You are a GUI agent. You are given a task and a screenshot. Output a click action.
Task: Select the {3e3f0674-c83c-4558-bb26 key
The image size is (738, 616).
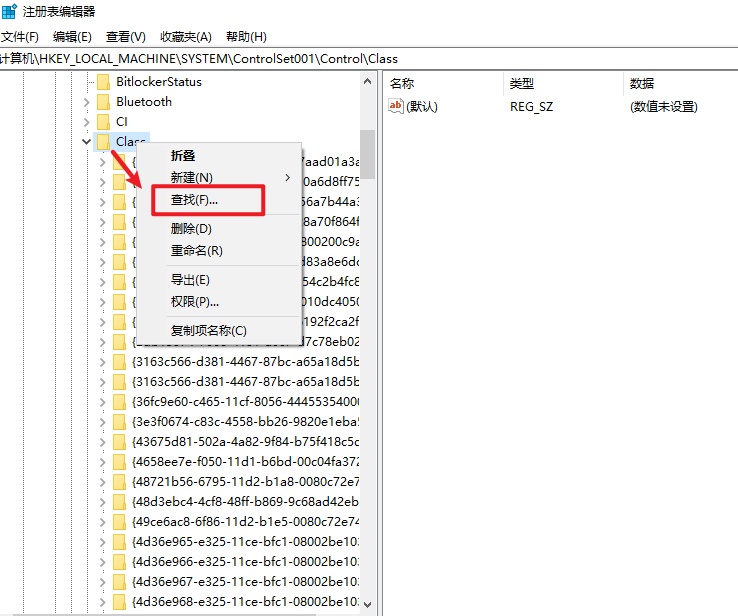(x=245, y=422)
